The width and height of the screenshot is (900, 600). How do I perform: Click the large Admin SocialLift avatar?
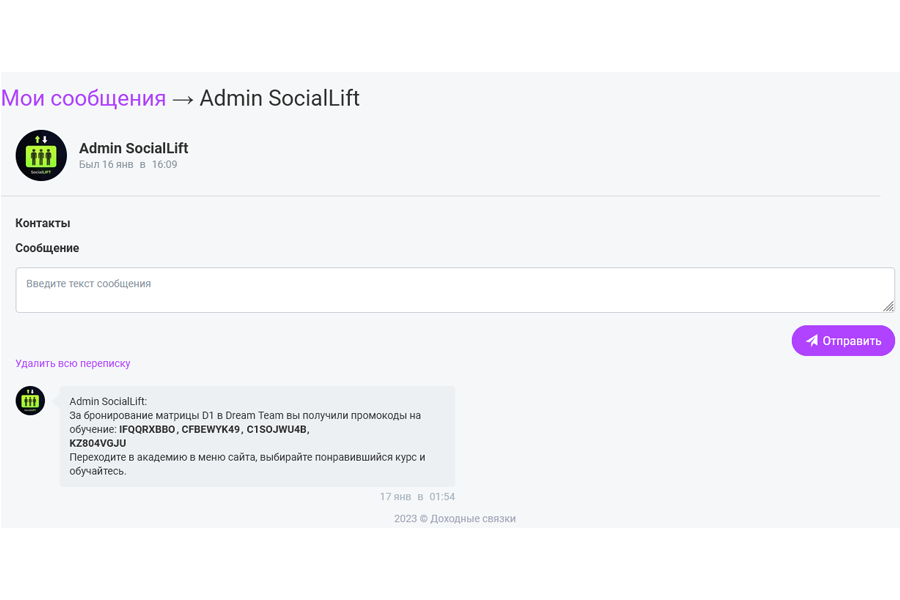click(41, 155)
